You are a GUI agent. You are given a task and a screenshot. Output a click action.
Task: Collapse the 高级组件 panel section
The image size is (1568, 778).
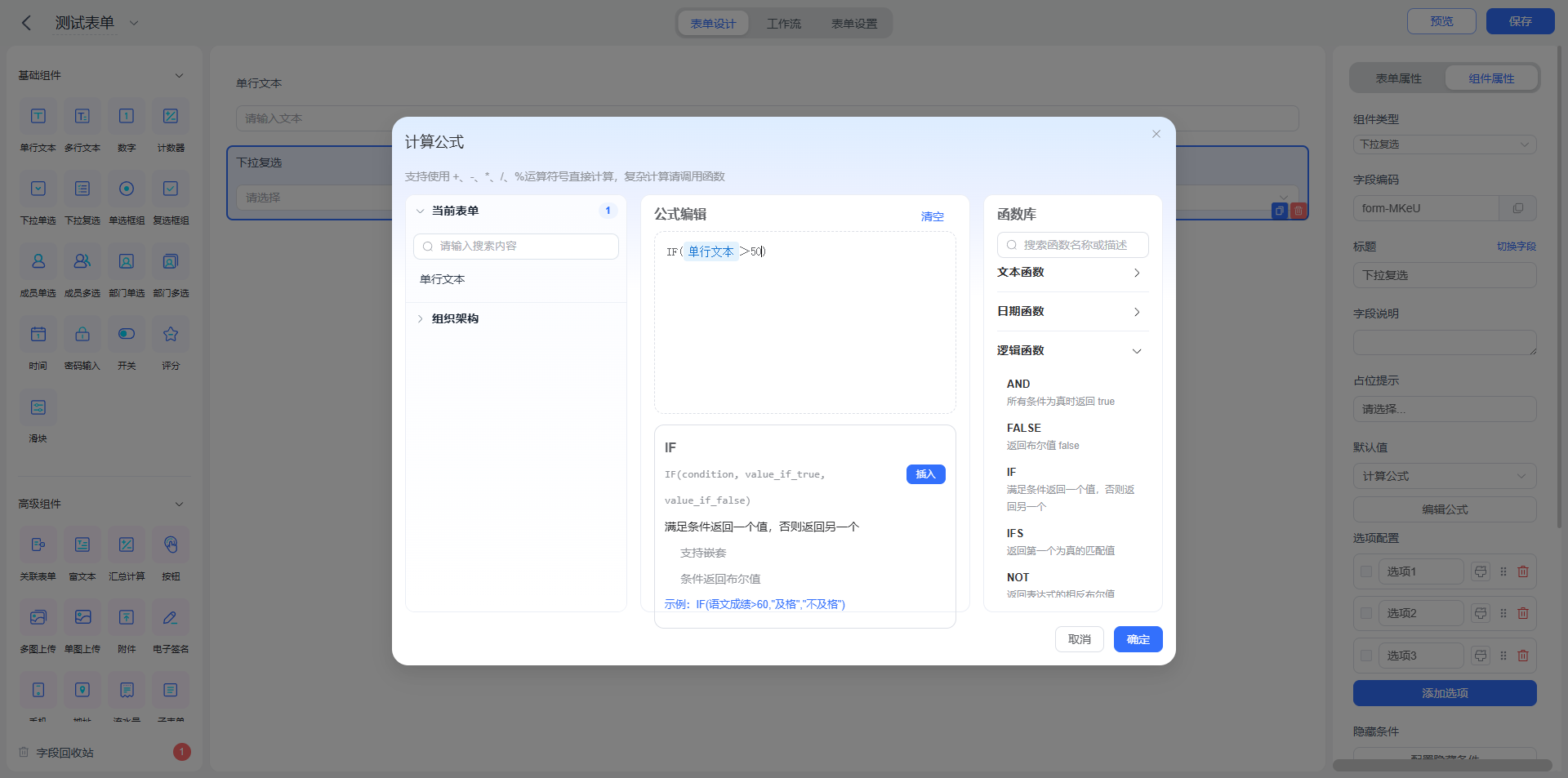click(x=179, y=504)
